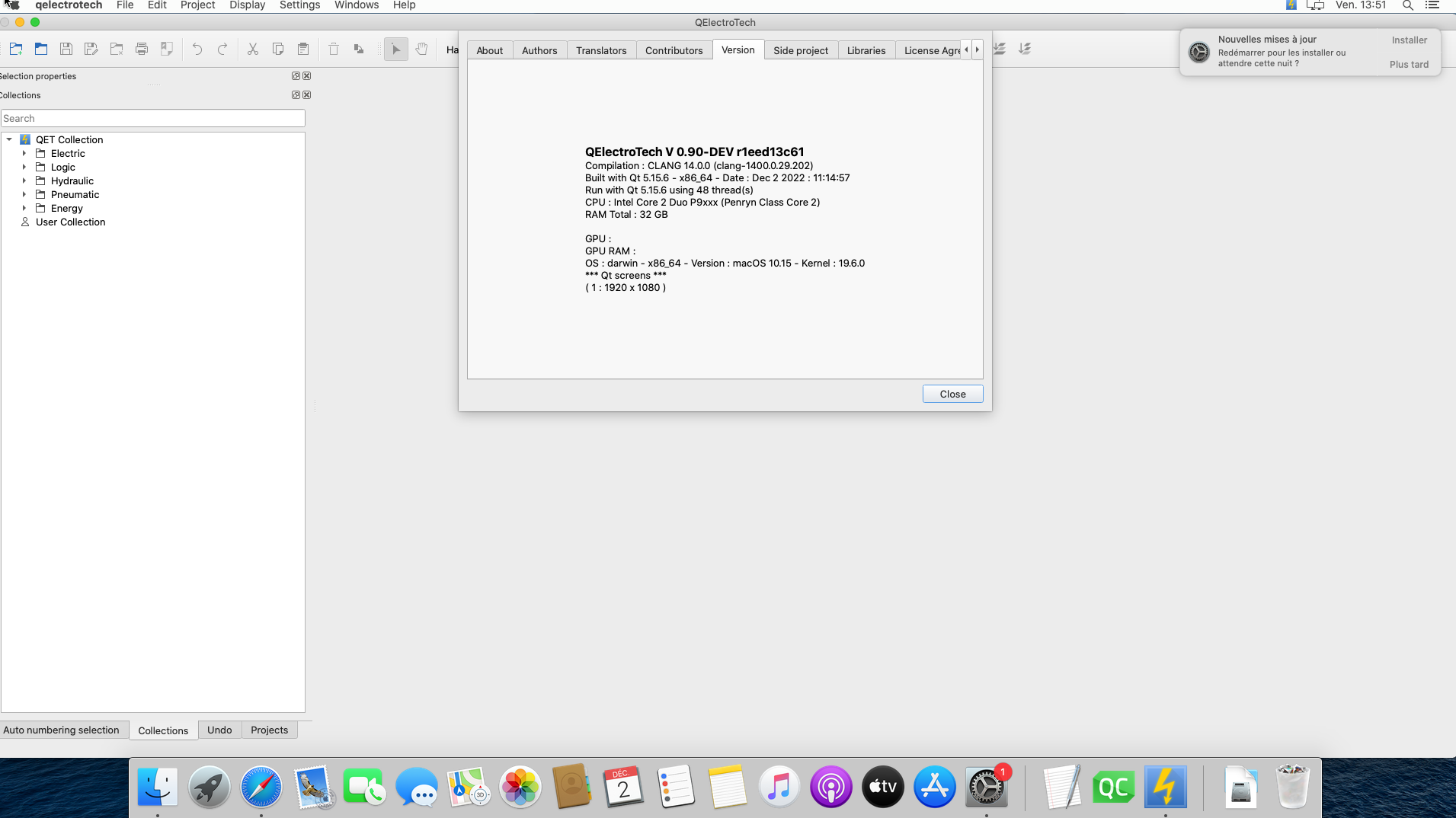
Task: Click the Open project folder icon
Action: [41, 50]
